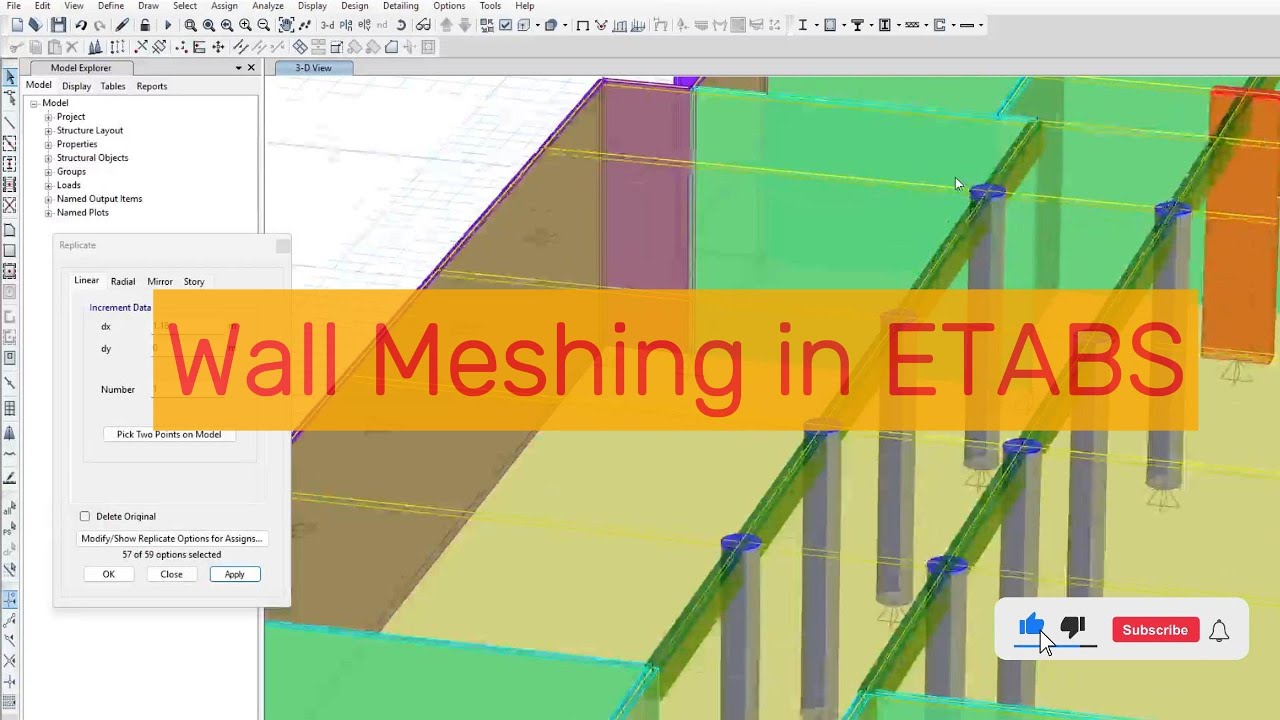1280x720 pixels.
Task: Switch to Plan view button
Action: (346, 25)
